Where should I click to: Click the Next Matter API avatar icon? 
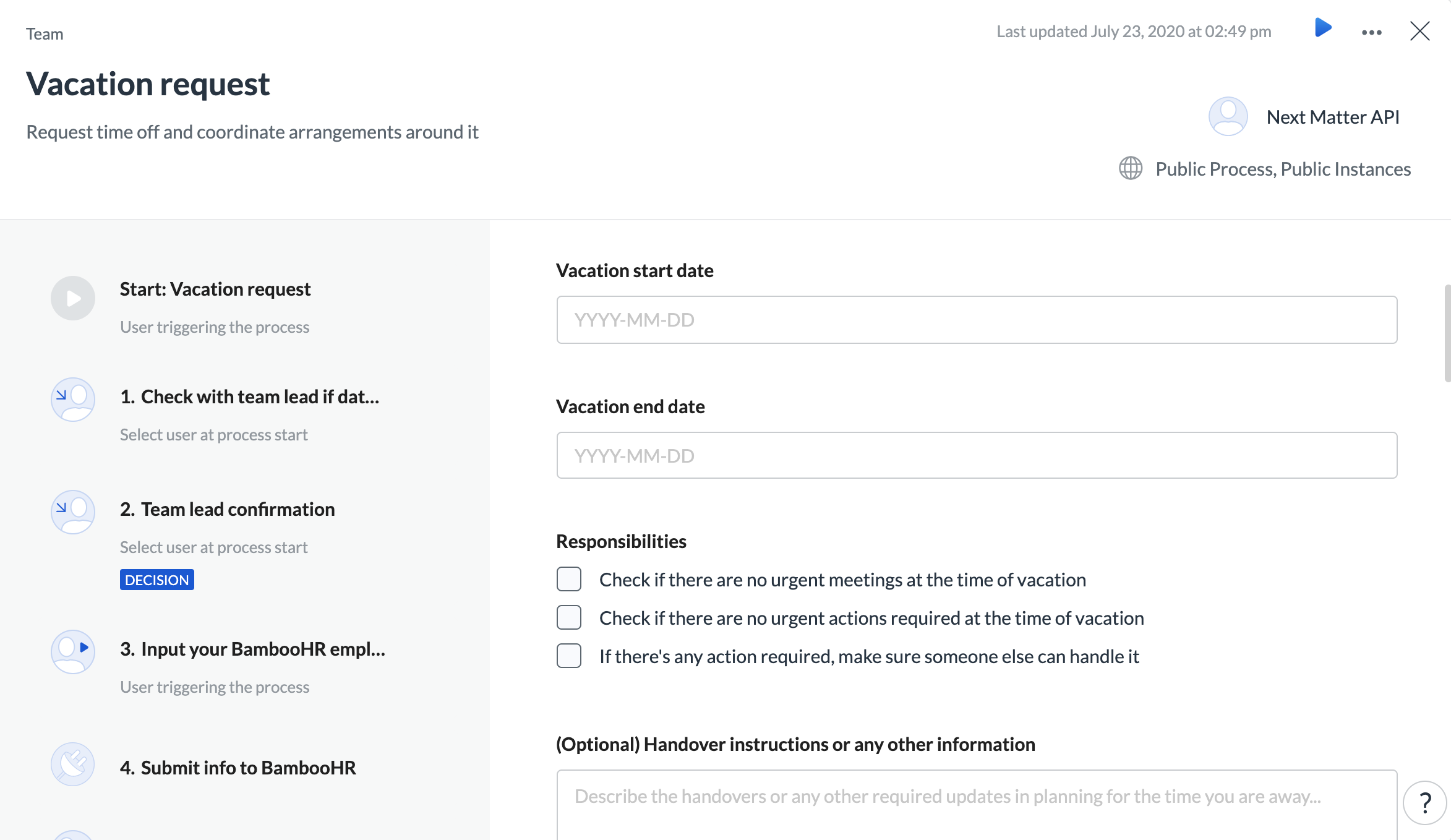click(1228, 116)
